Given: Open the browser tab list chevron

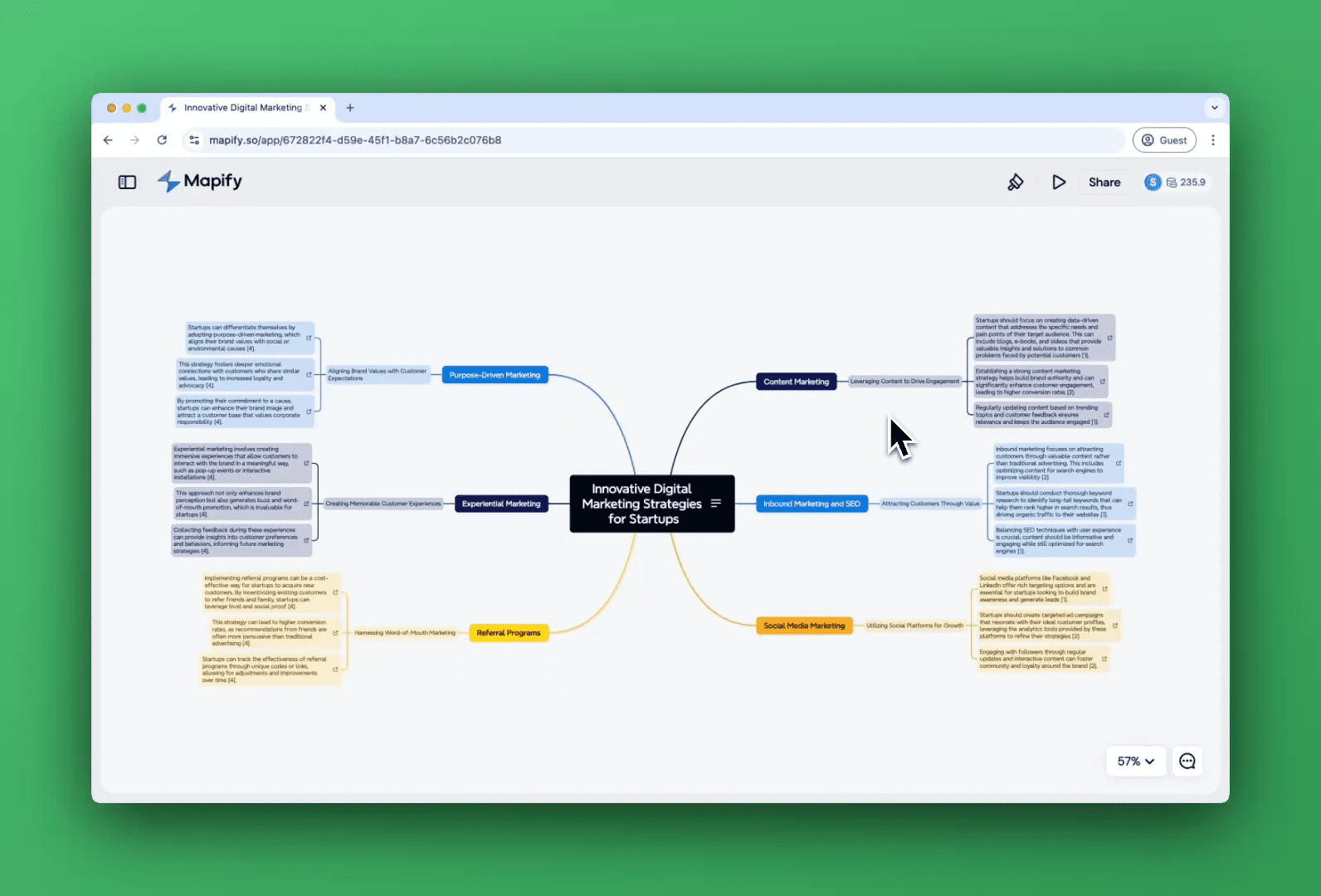Looking at the screenshot, I should coord(1214,108).
